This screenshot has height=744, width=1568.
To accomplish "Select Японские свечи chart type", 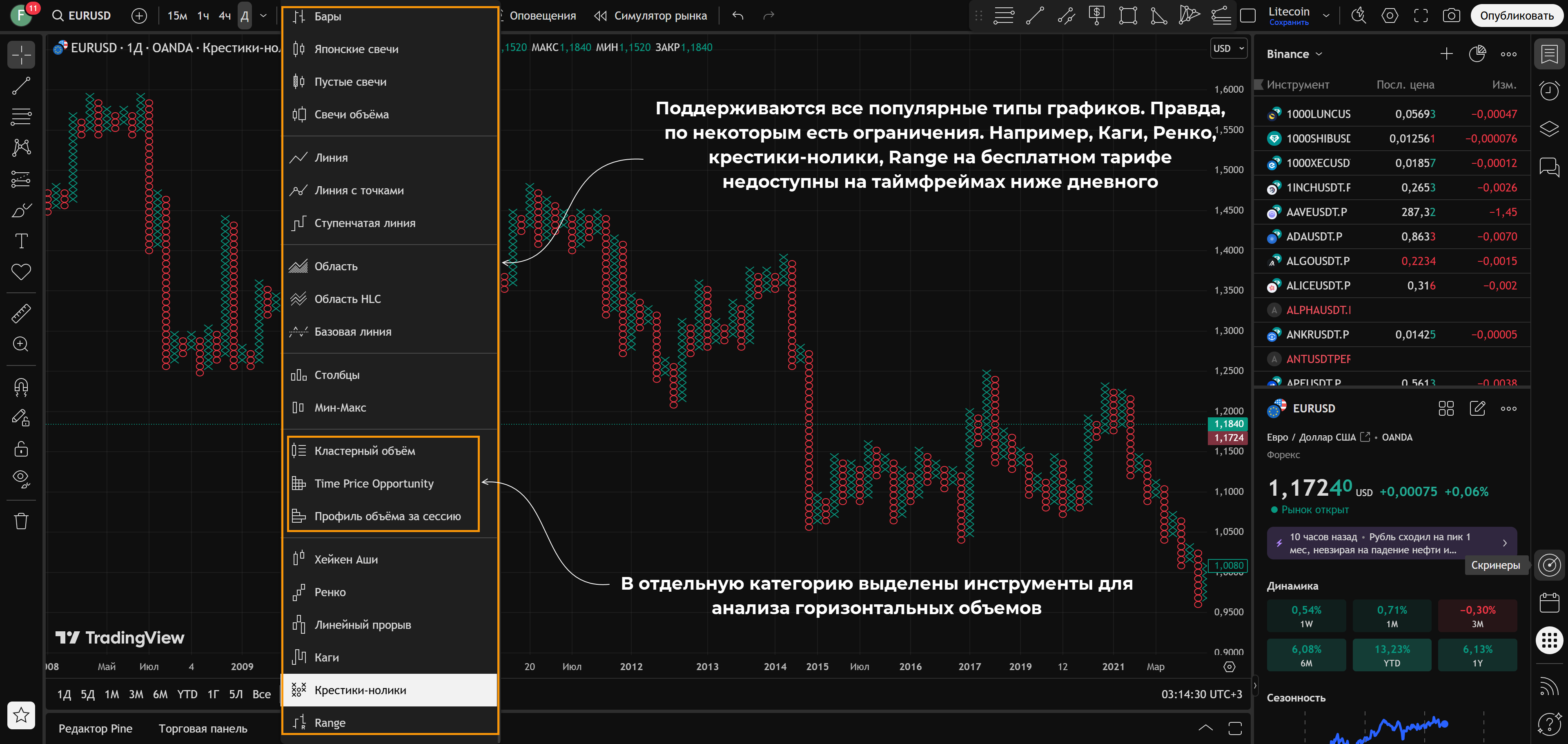I will (x=356, y=49).
